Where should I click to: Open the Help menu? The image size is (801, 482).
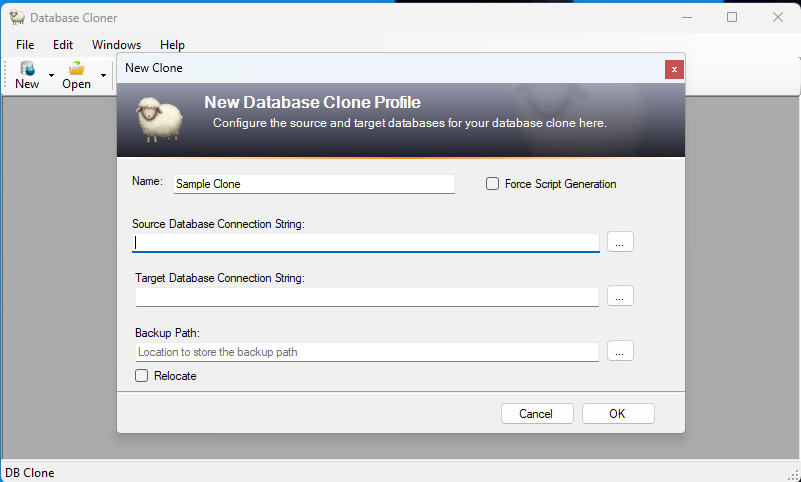click(x=172, y=45)
